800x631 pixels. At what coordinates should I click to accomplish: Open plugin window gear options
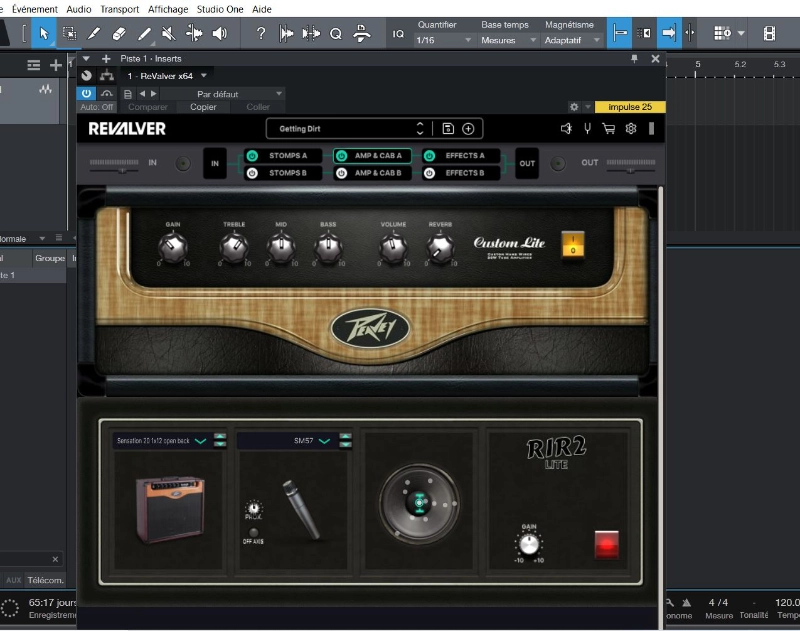point(574,107)
